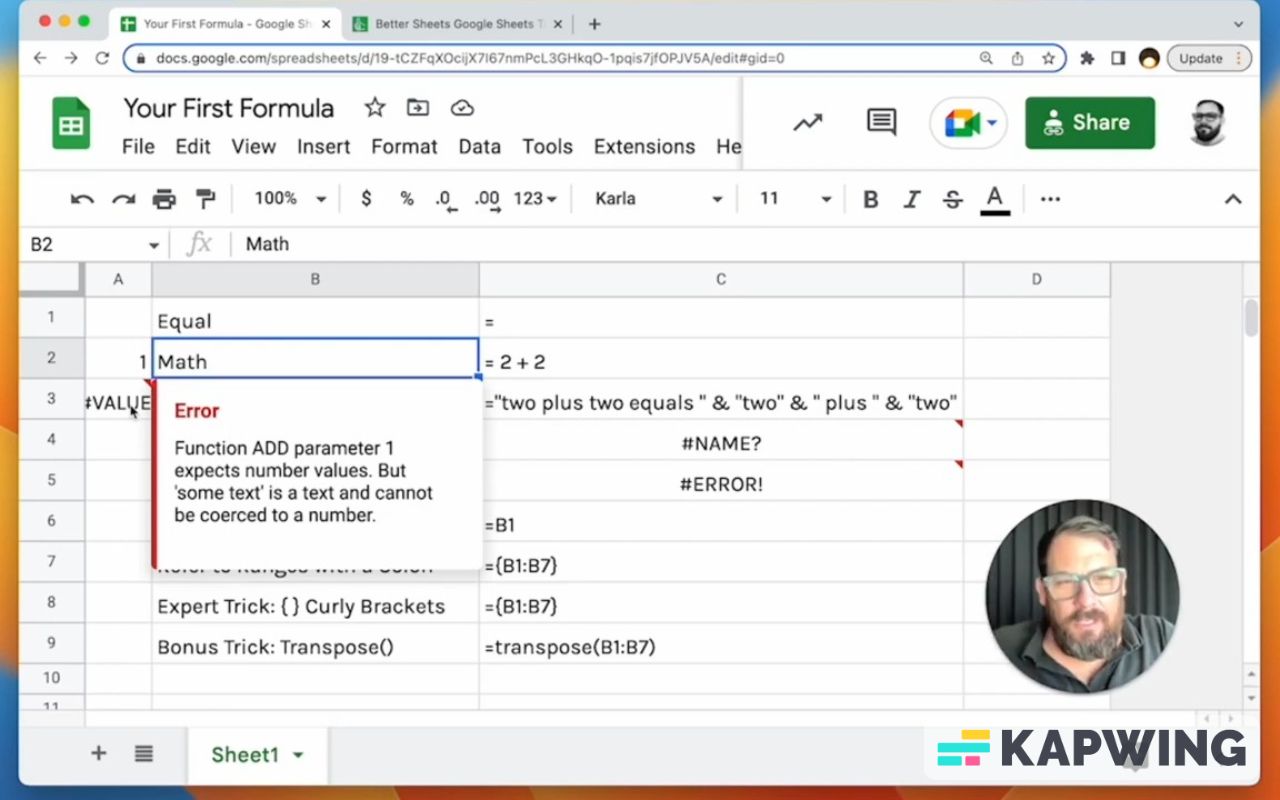Screen dimensions: 1280x800
Task: Go back in browser history
Action: point(40,58)
